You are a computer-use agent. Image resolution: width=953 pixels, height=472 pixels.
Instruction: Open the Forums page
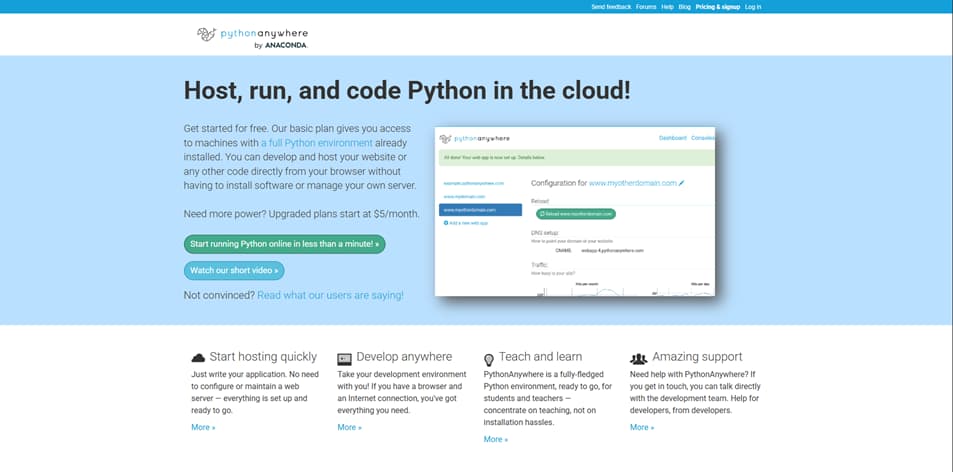coord(646,7)
